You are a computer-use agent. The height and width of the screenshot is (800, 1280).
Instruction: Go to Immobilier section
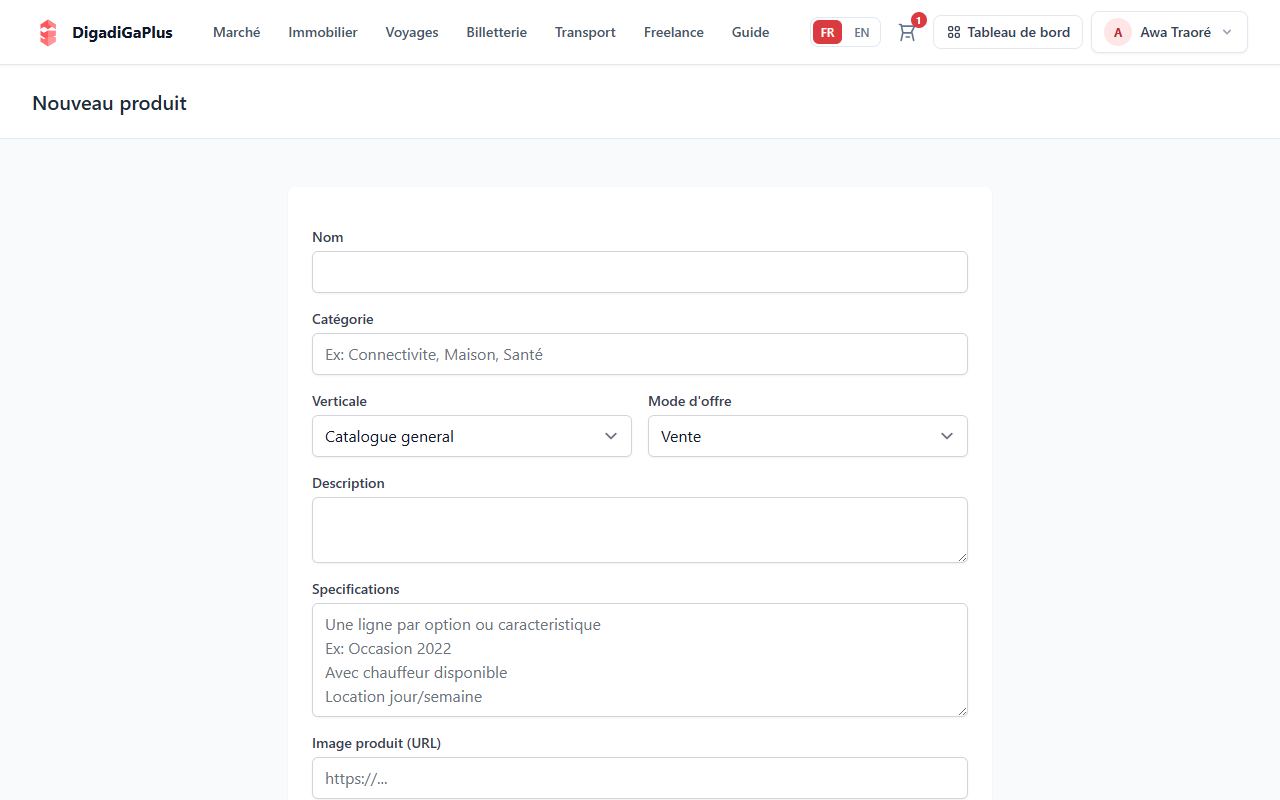point(323,32)
